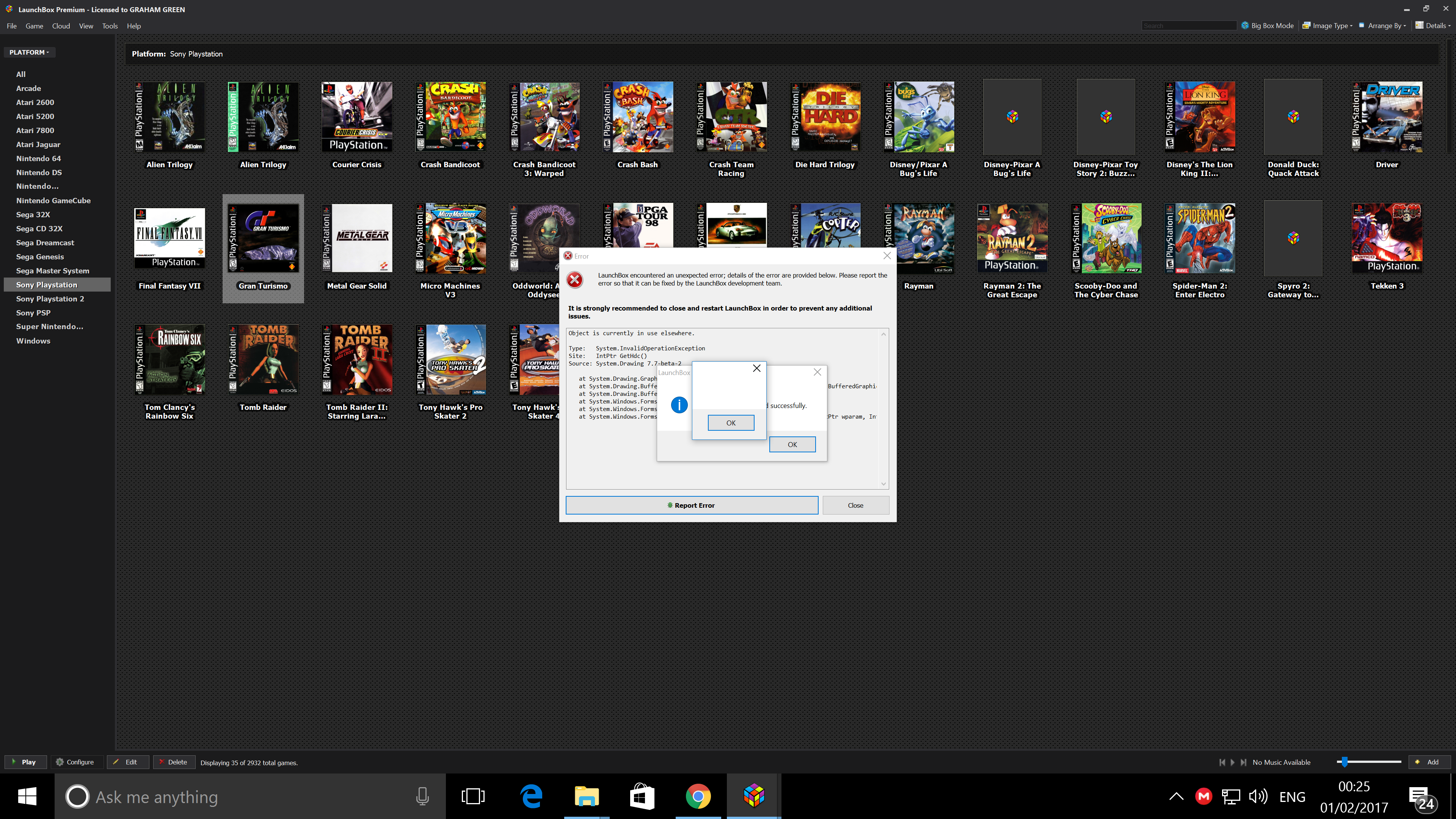1456x819 pixels.
Task: Open Task View
Action: (473, 796)
